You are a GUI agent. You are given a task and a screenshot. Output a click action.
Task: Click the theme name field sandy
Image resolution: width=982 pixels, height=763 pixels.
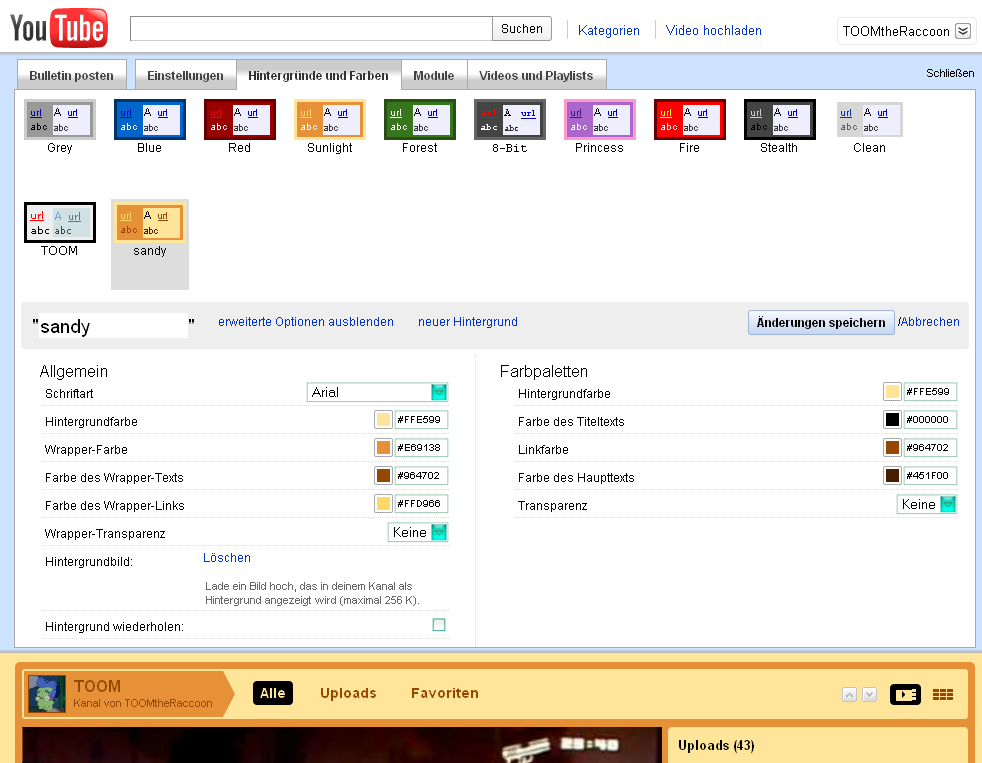113,326
